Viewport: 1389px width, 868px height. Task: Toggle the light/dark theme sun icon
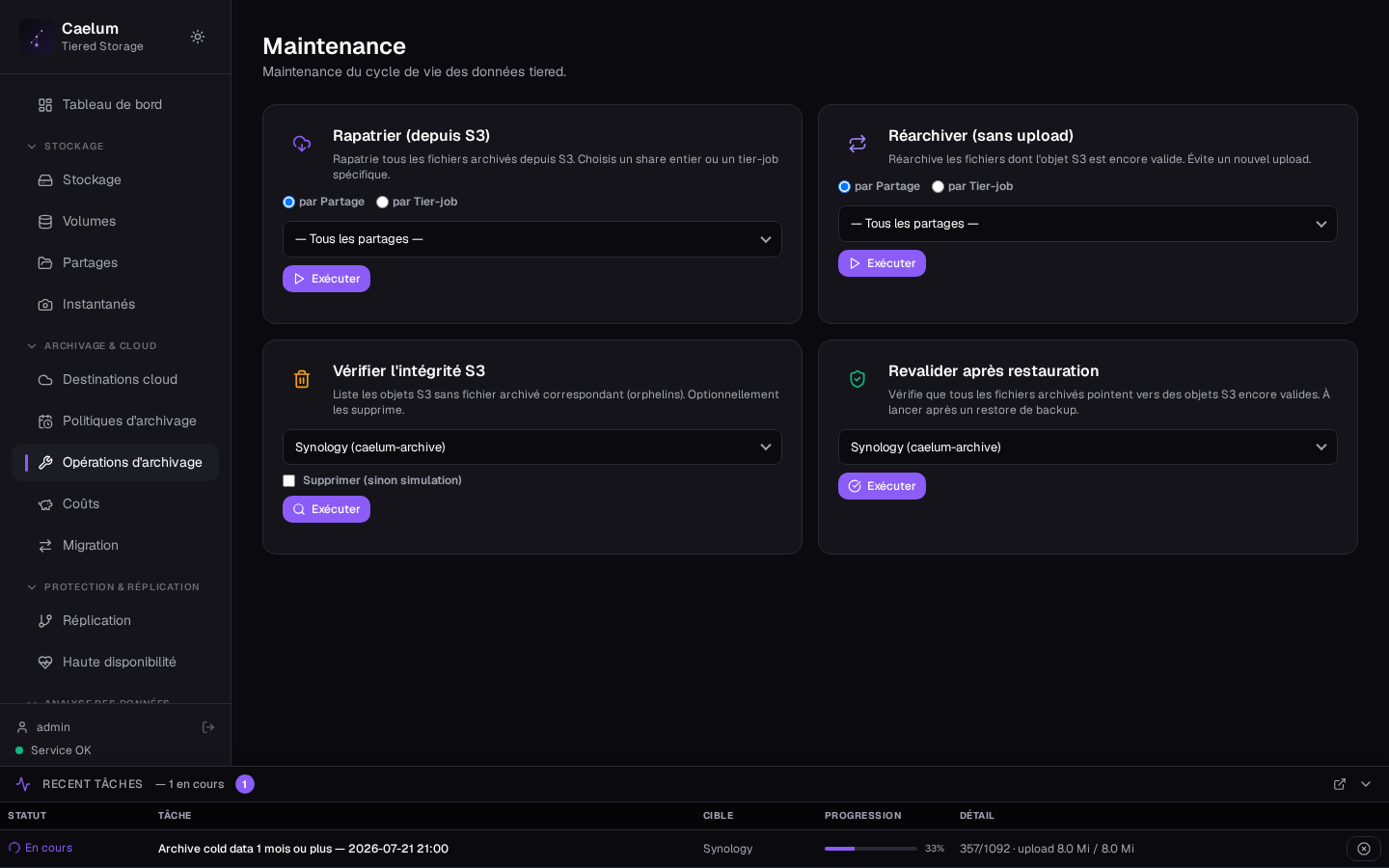pyautogui.click(x=198, y=37)
